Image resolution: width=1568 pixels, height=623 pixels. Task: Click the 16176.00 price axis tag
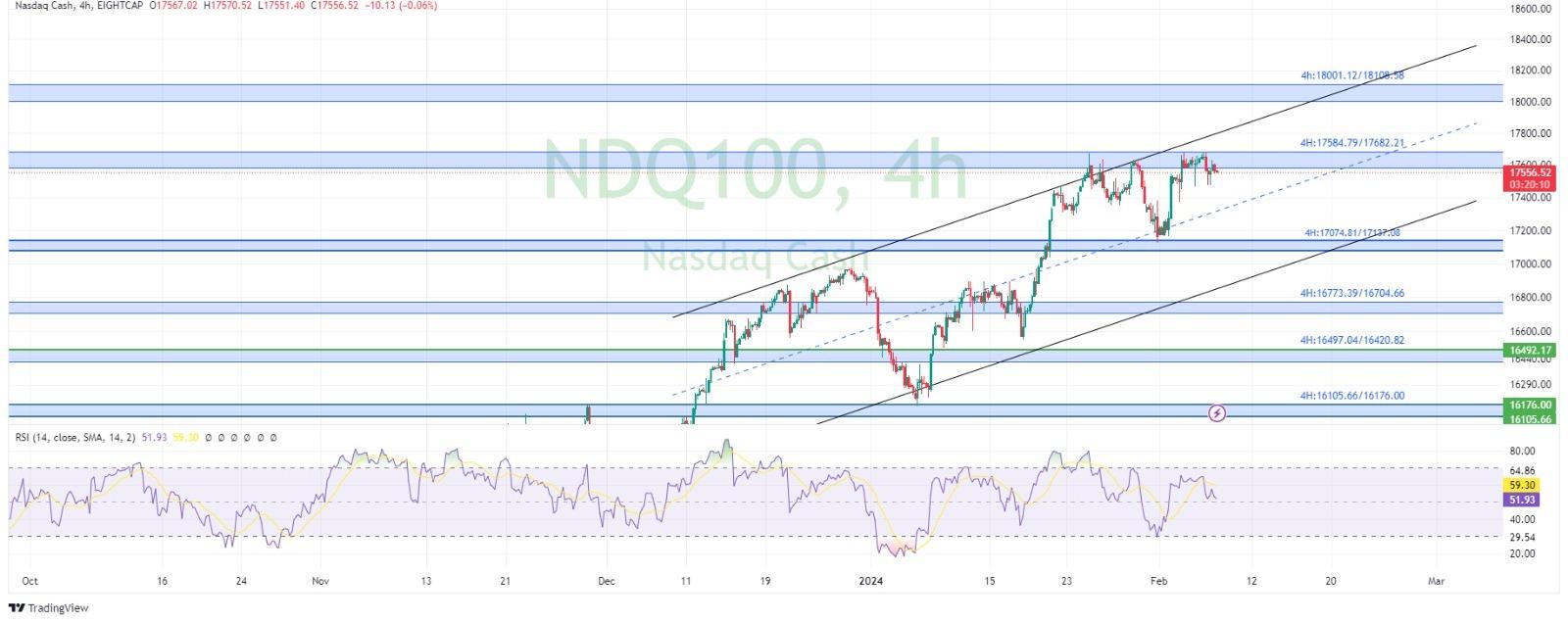1530,405
